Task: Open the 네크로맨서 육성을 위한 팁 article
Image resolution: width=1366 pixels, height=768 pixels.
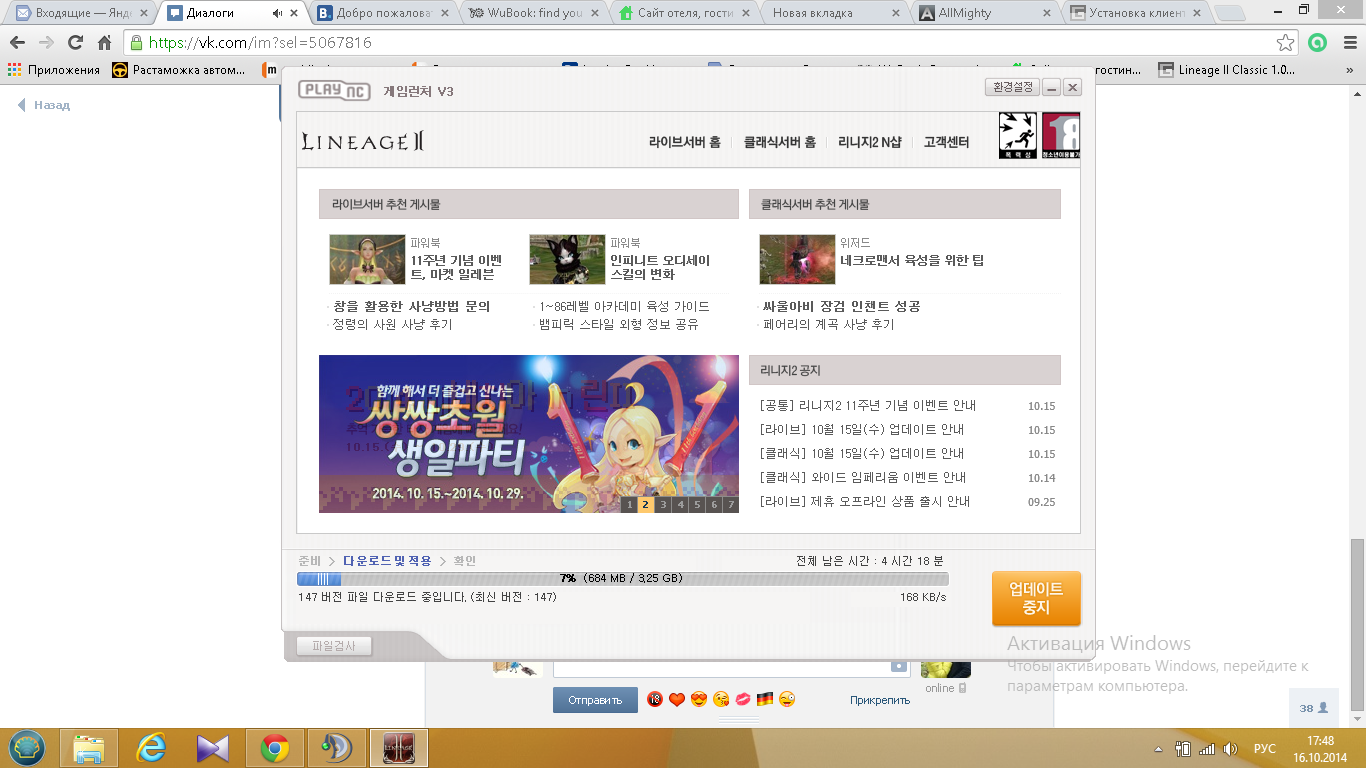Action: pyautogui.click(x=912, y=260)
